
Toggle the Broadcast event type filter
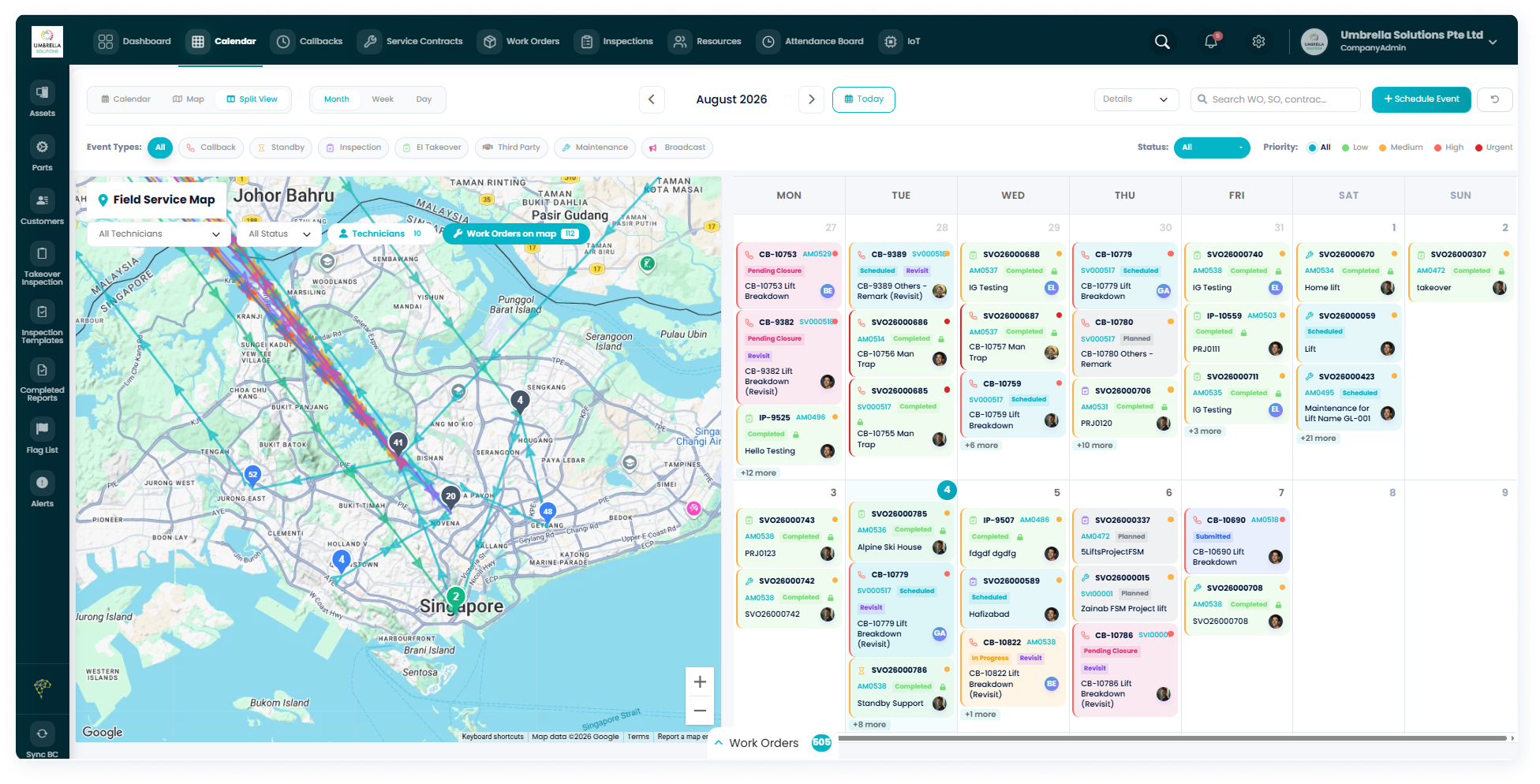tap(678, 147)
